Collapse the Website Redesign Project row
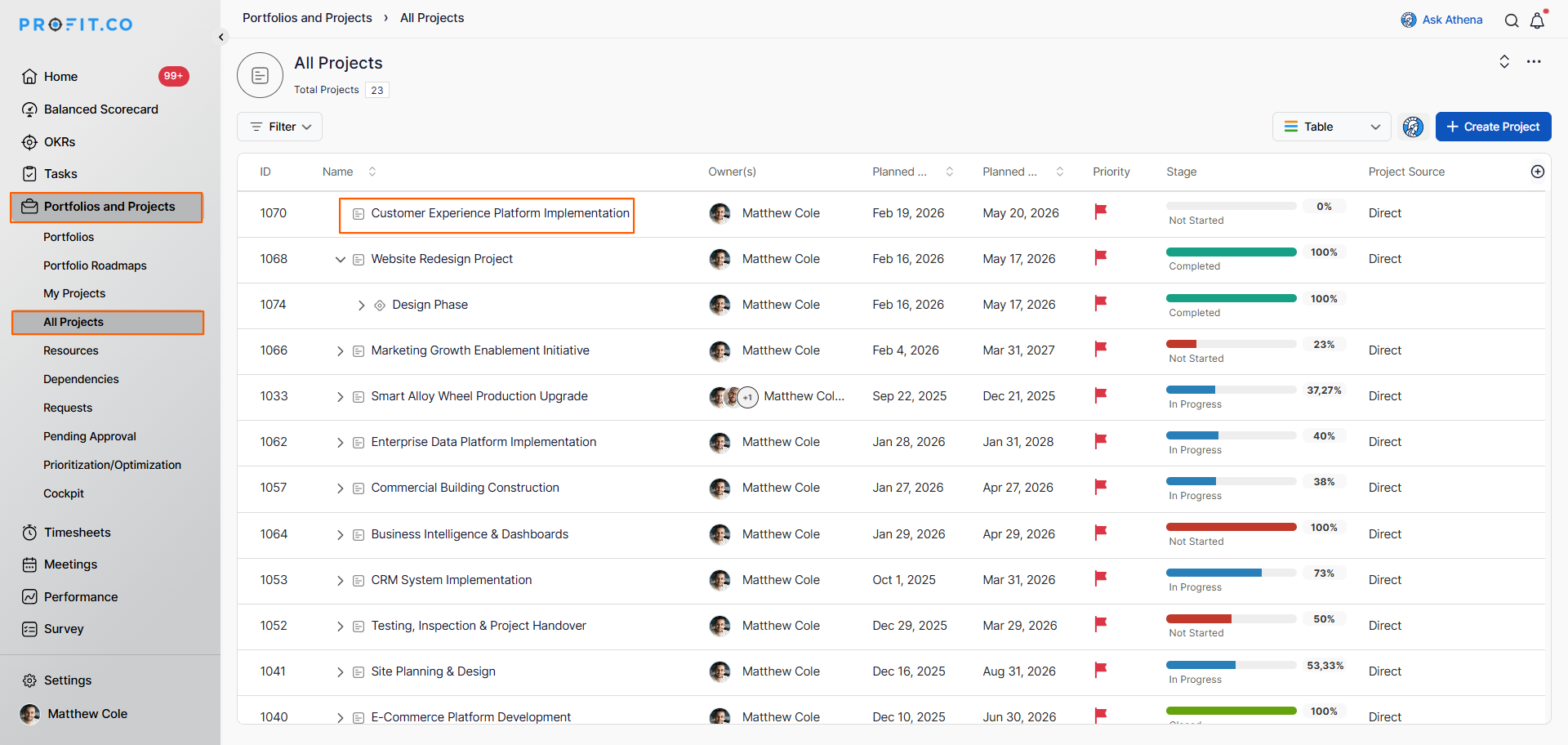The height and width of the screenshot is (745, 1568). click(x=341, y=260)
